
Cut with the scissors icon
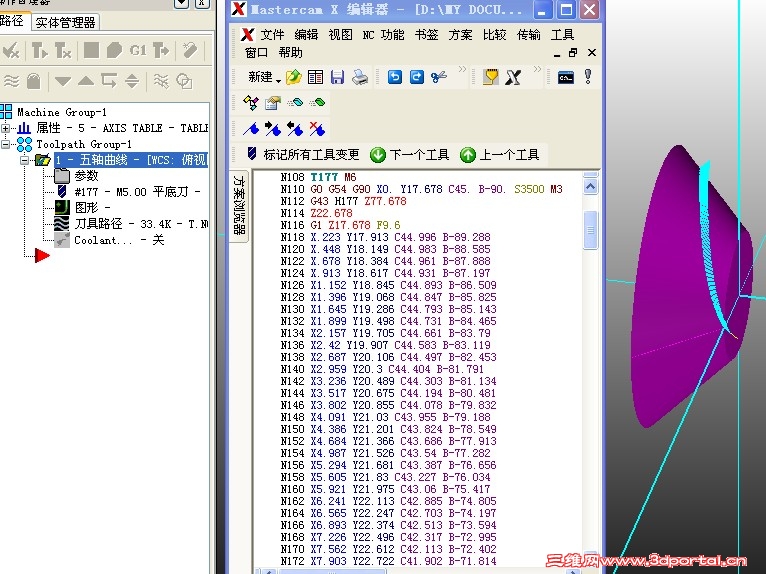pyautogui.click(x=439, y=77)
